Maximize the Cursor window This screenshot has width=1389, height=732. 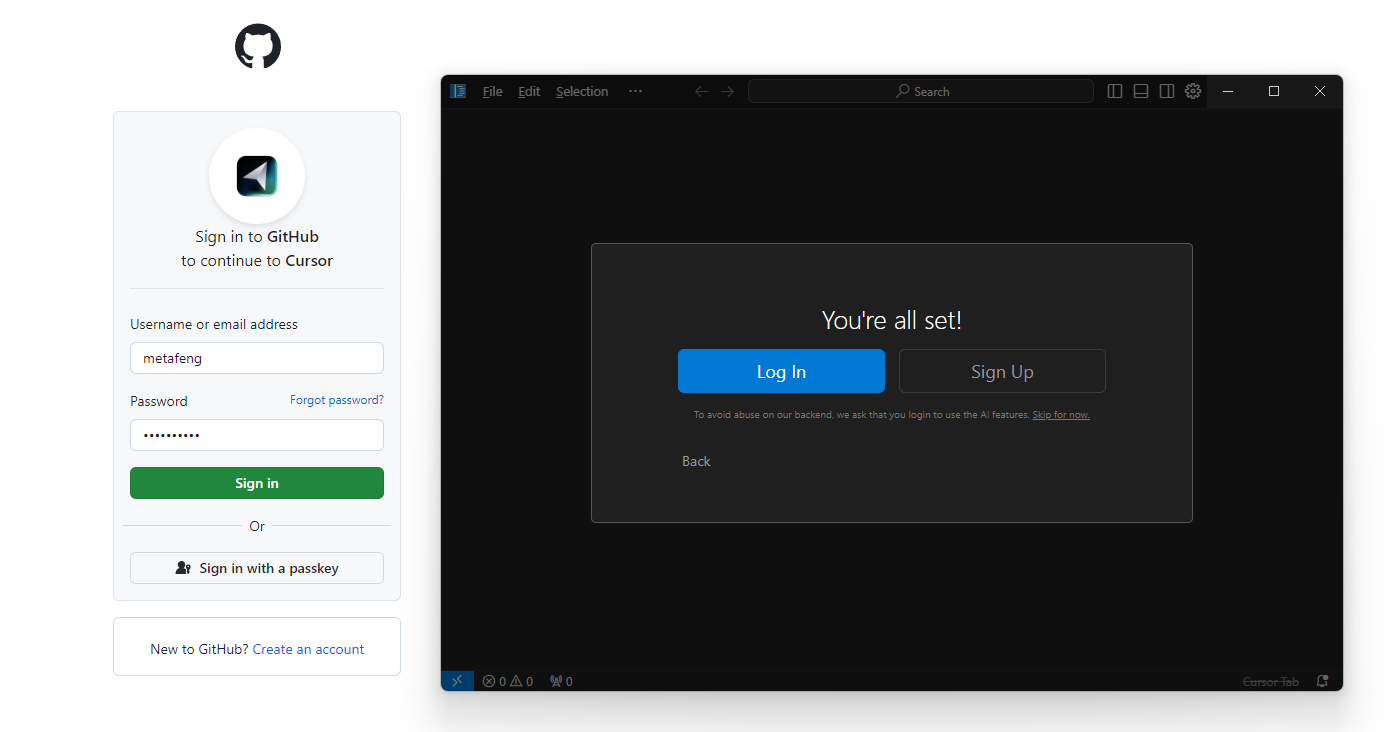(x=1274, y=91)
